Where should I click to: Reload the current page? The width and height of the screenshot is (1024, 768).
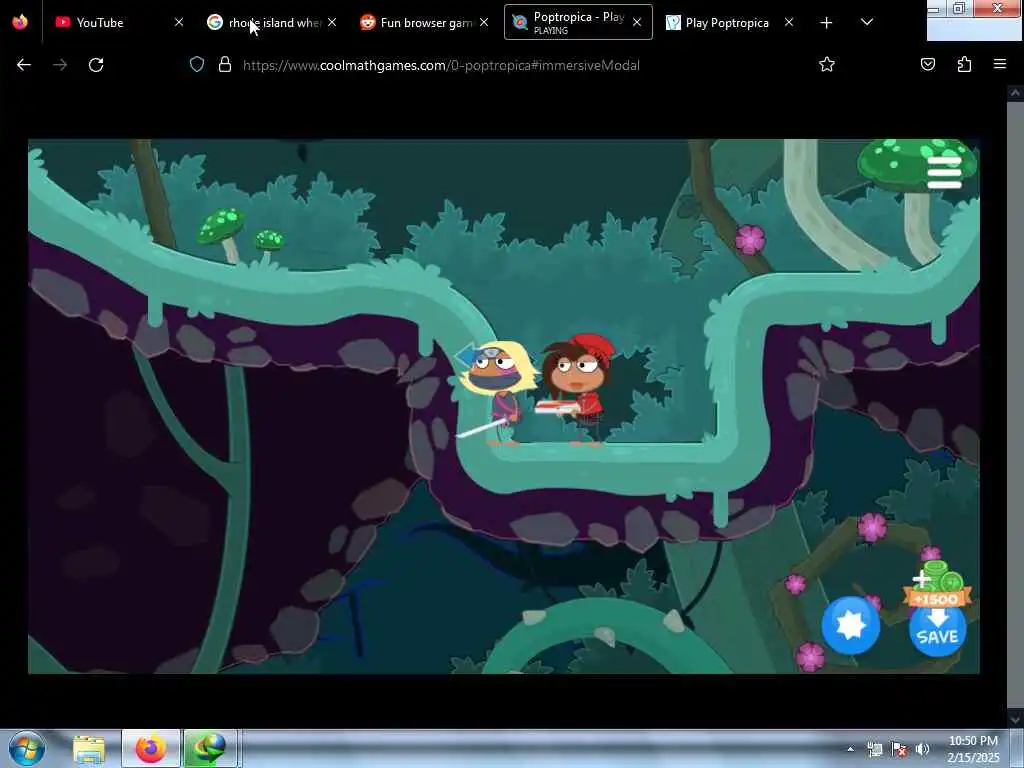[x=96, y=65]
